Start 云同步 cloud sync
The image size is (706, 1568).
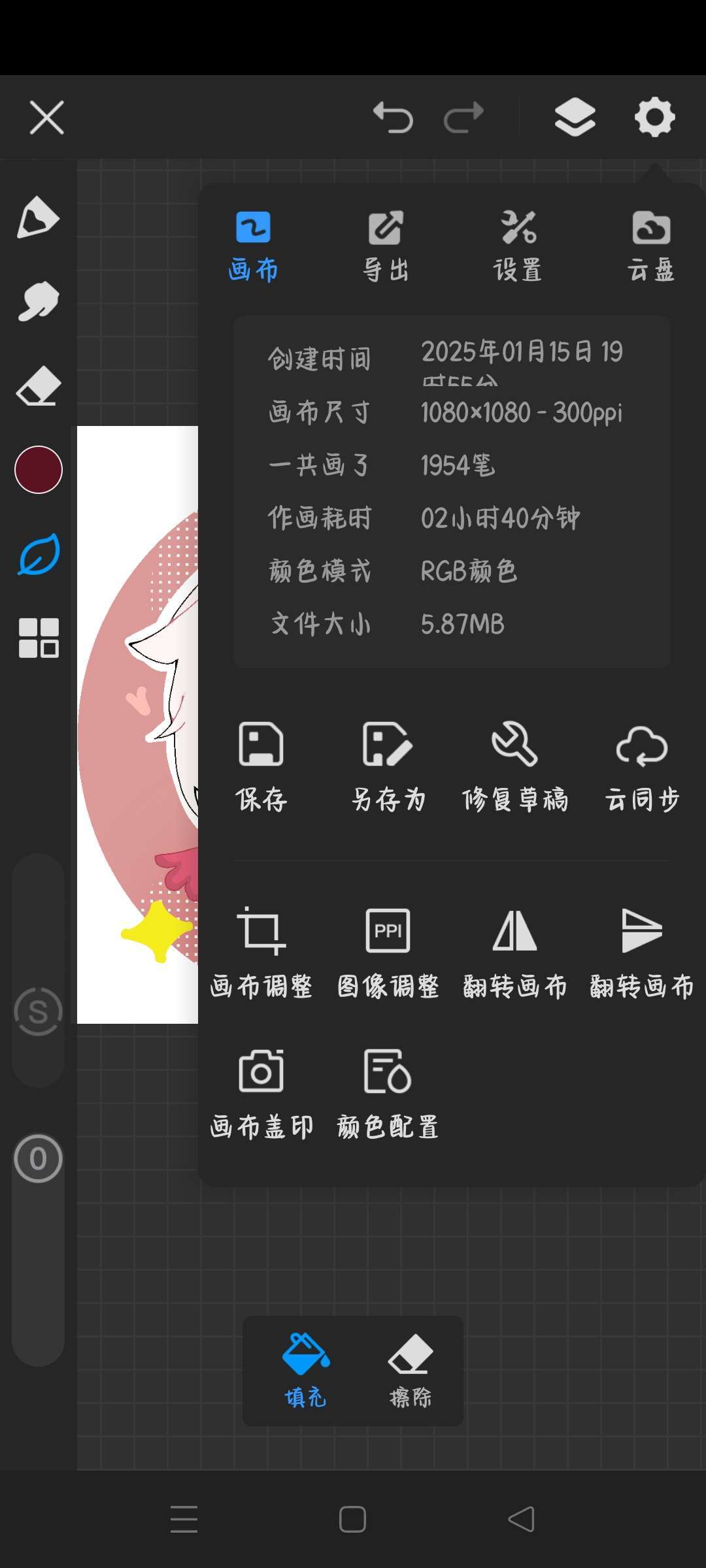point(642,767)
